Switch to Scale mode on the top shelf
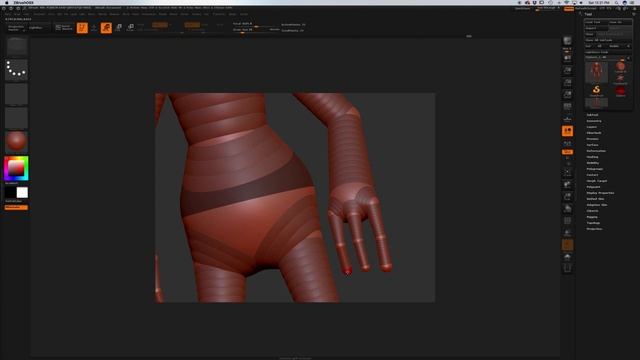Image resolution: width=640 pixels, height=360 pixels. click(118, 28)
